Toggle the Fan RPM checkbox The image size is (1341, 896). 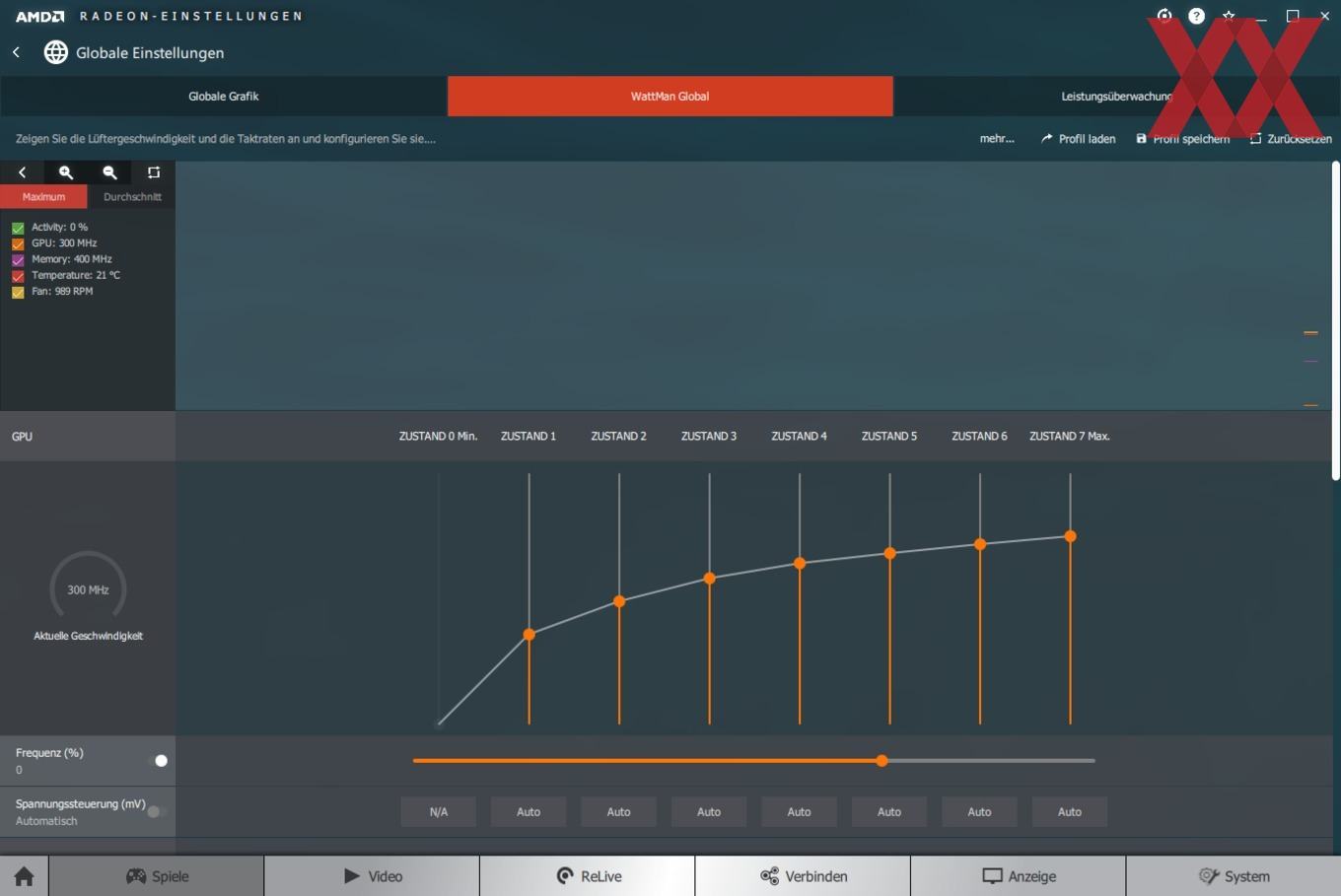pos(18,292)
